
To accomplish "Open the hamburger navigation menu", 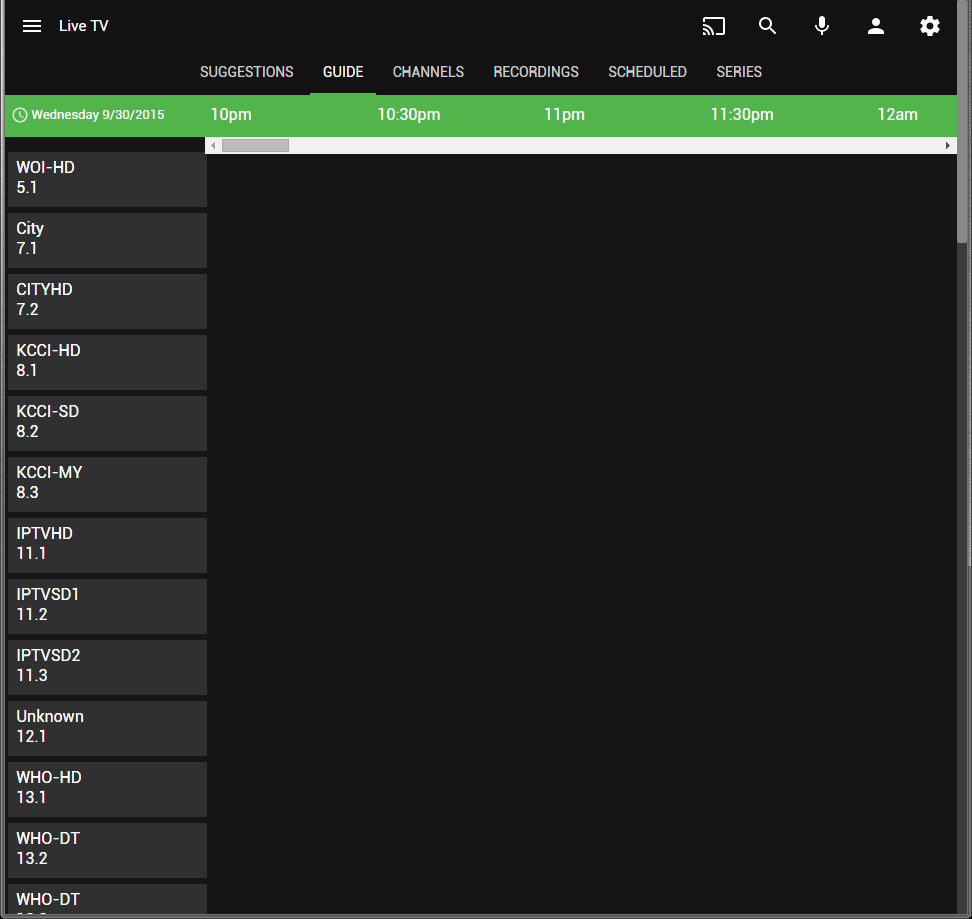I will (x=32, y=26).
